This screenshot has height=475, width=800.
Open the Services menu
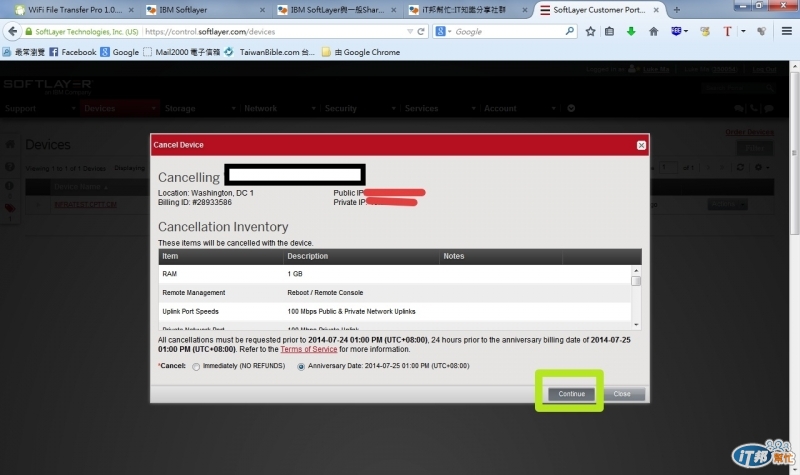pyautogui.click(x=440, y=108)
